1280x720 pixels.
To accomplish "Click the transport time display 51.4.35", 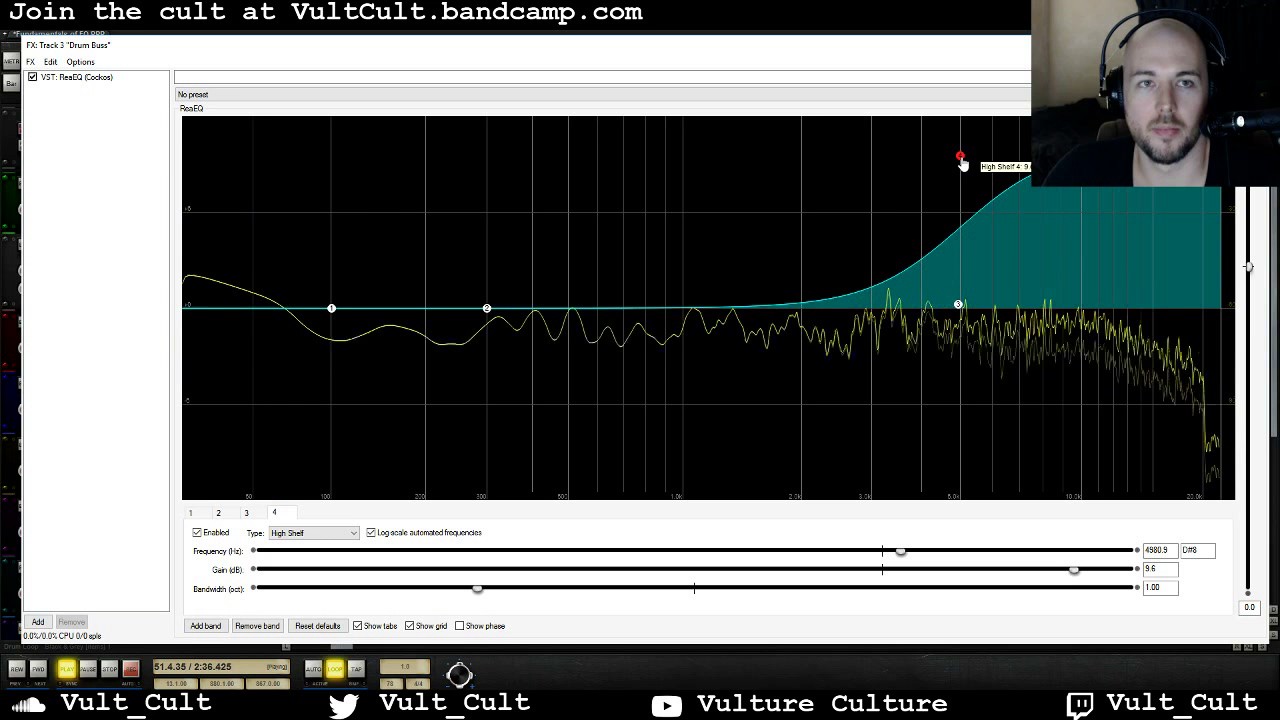I will [221, 667].
